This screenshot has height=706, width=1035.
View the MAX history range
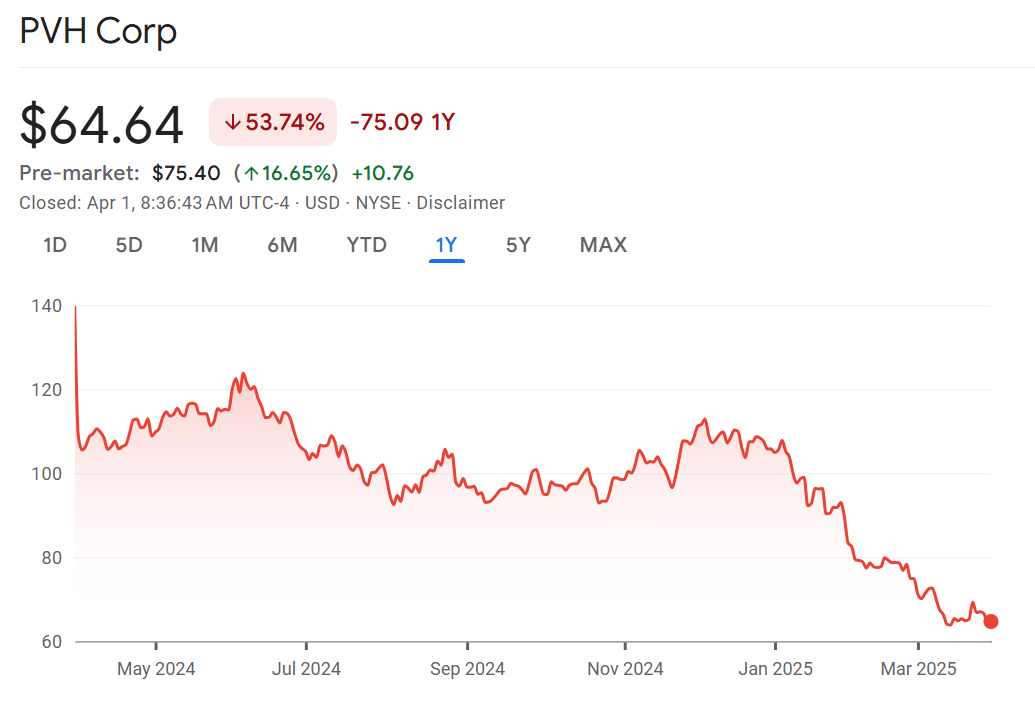click(603, 245)
